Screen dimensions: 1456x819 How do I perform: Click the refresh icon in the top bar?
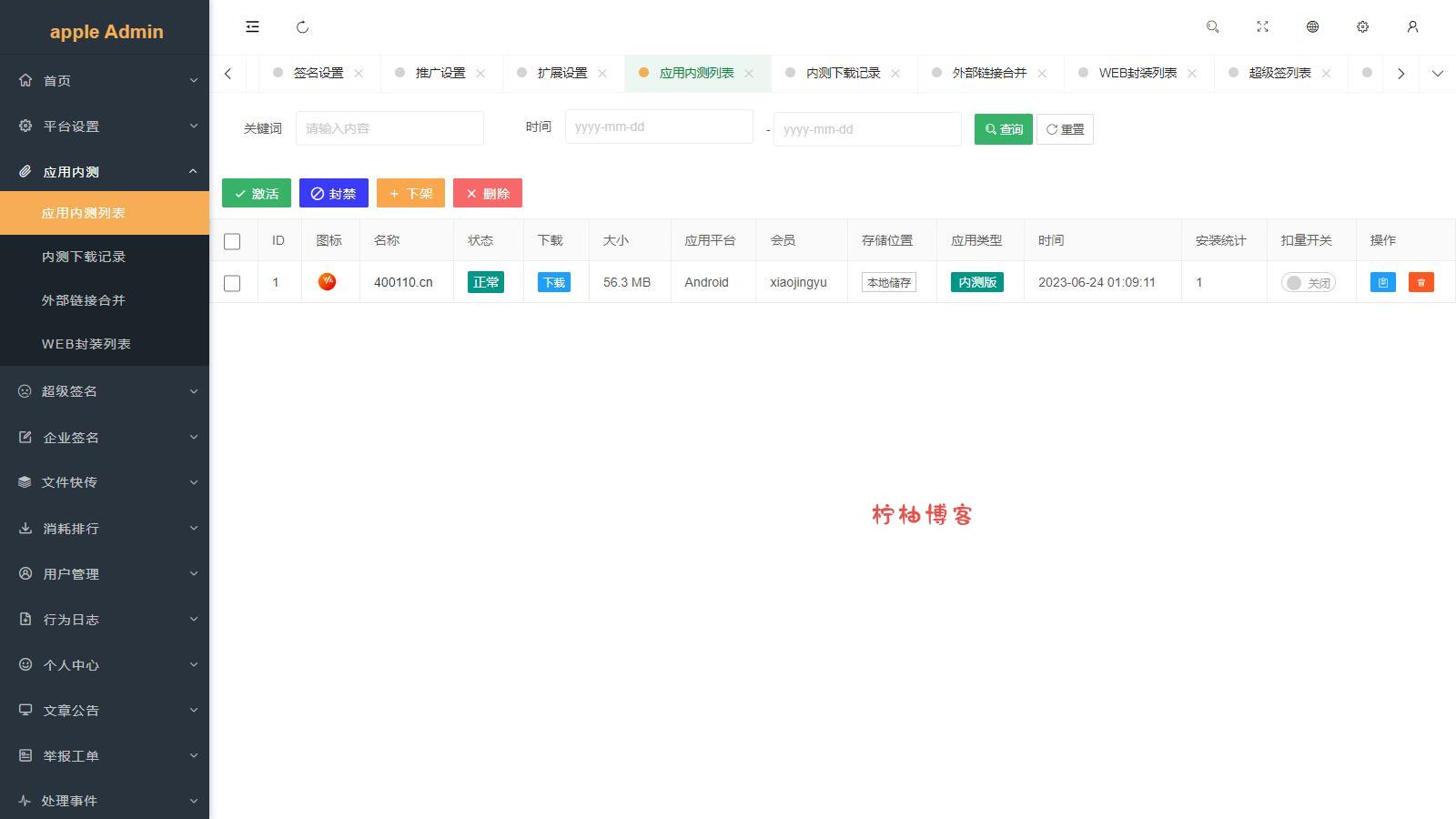pos(303,27)
